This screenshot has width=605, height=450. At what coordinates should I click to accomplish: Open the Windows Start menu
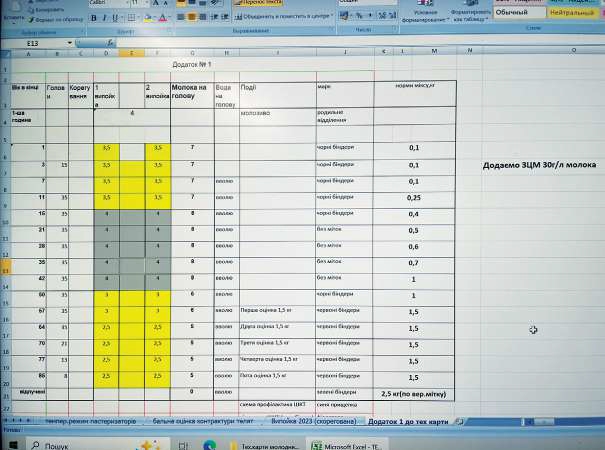click(x=15, y=444)
